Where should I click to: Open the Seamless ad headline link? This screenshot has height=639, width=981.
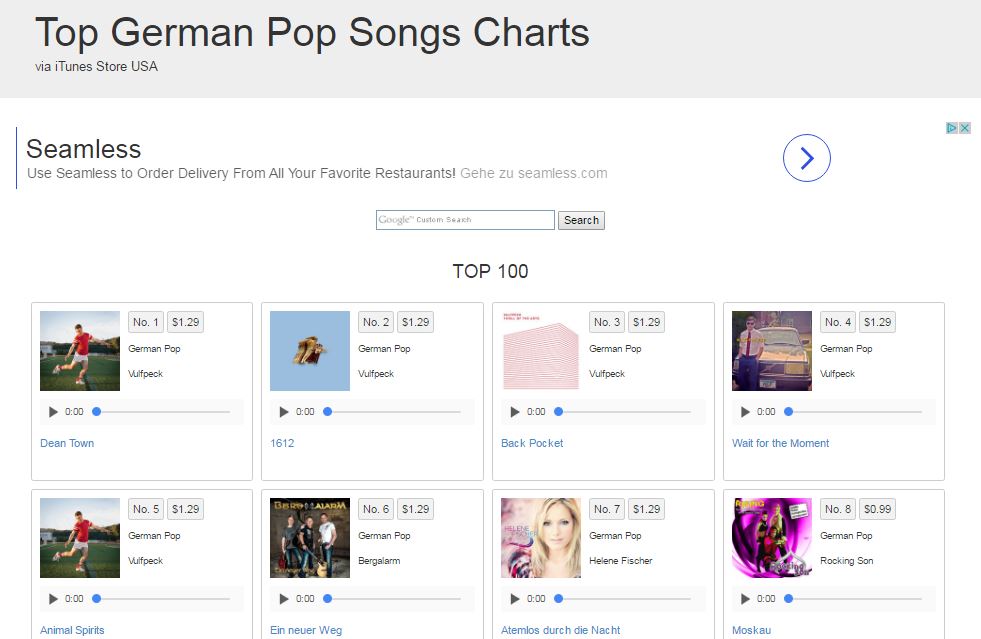83,149
